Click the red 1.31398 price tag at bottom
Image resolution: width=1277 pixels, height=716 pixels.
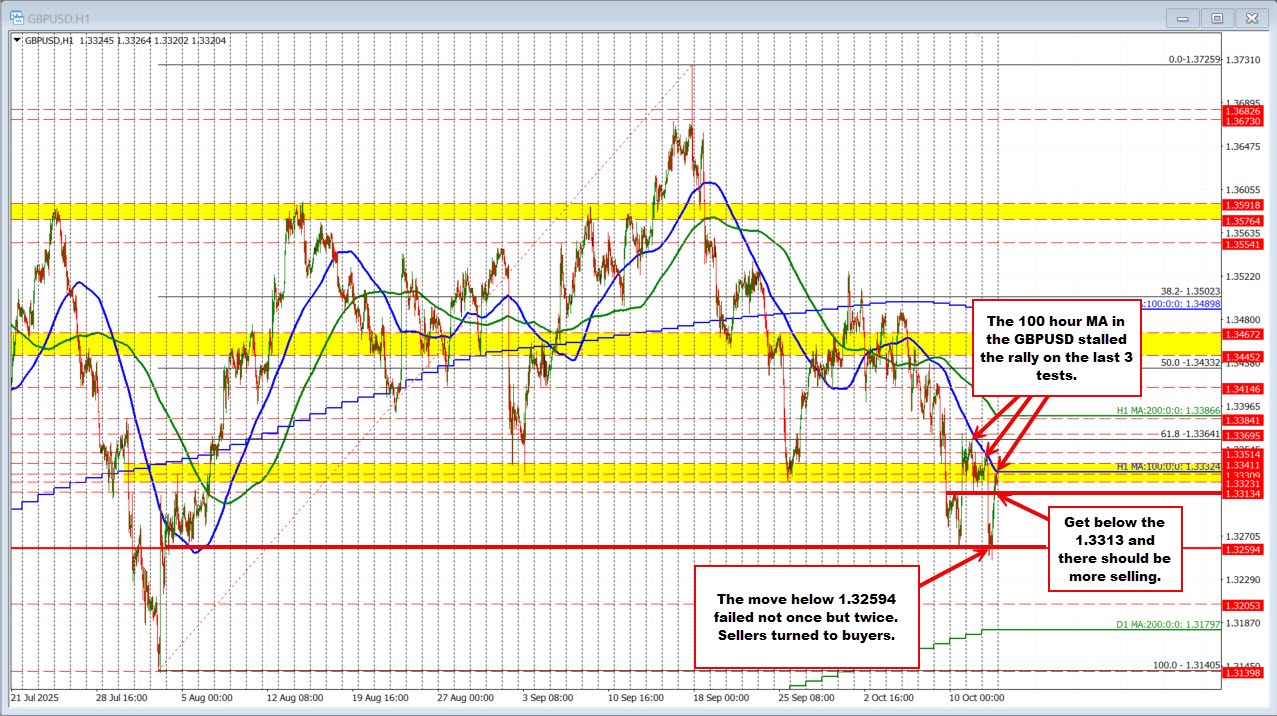point(1244,674)
